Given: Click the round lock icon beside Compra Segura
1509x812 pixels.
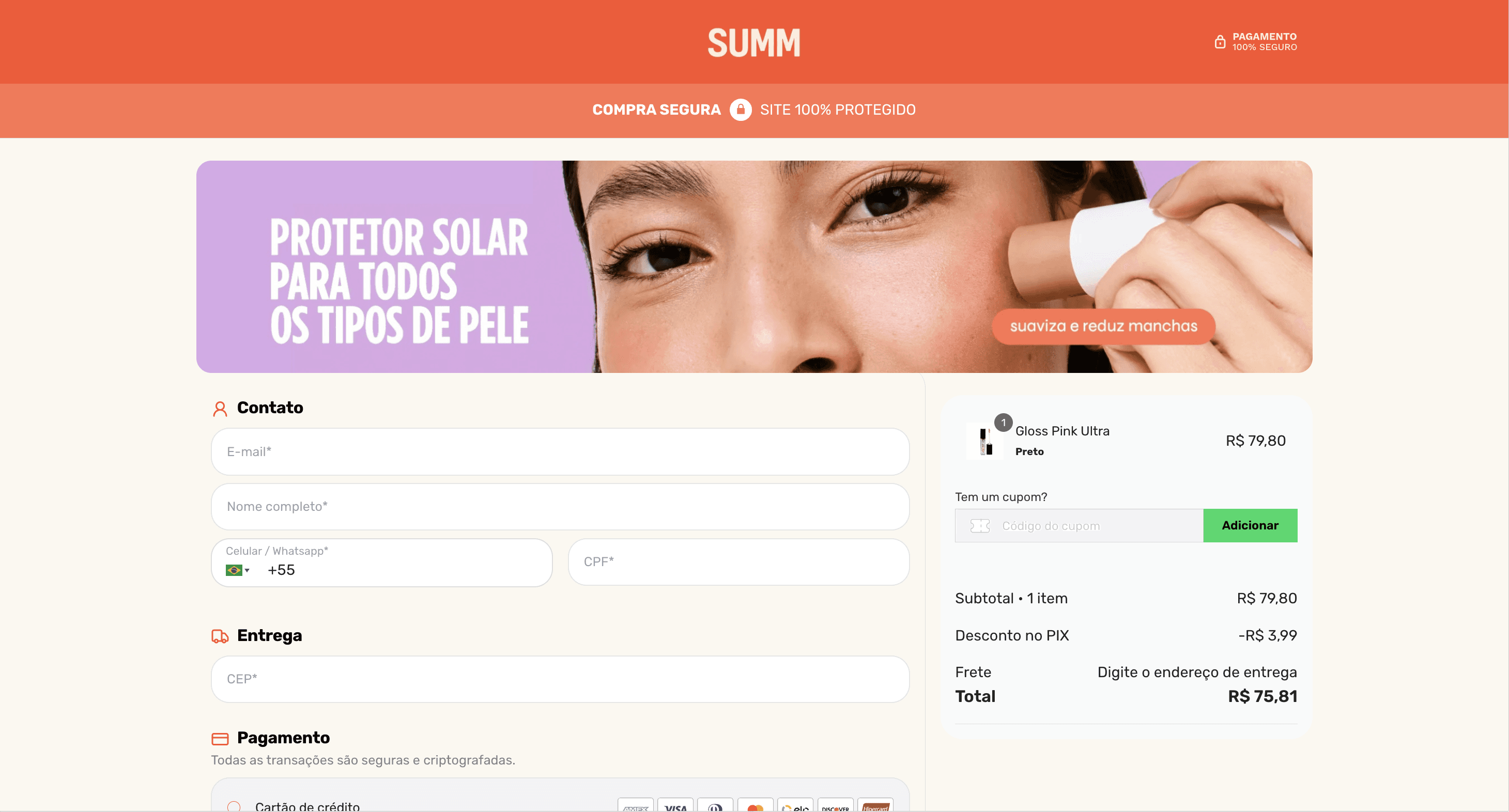Looking at the screenshot, I should pyautogui.click(x=741, y=110).
